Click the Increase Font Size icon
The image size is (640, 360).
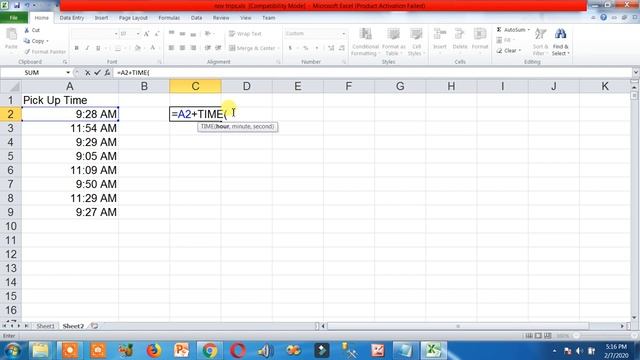[x=146, y=34]
